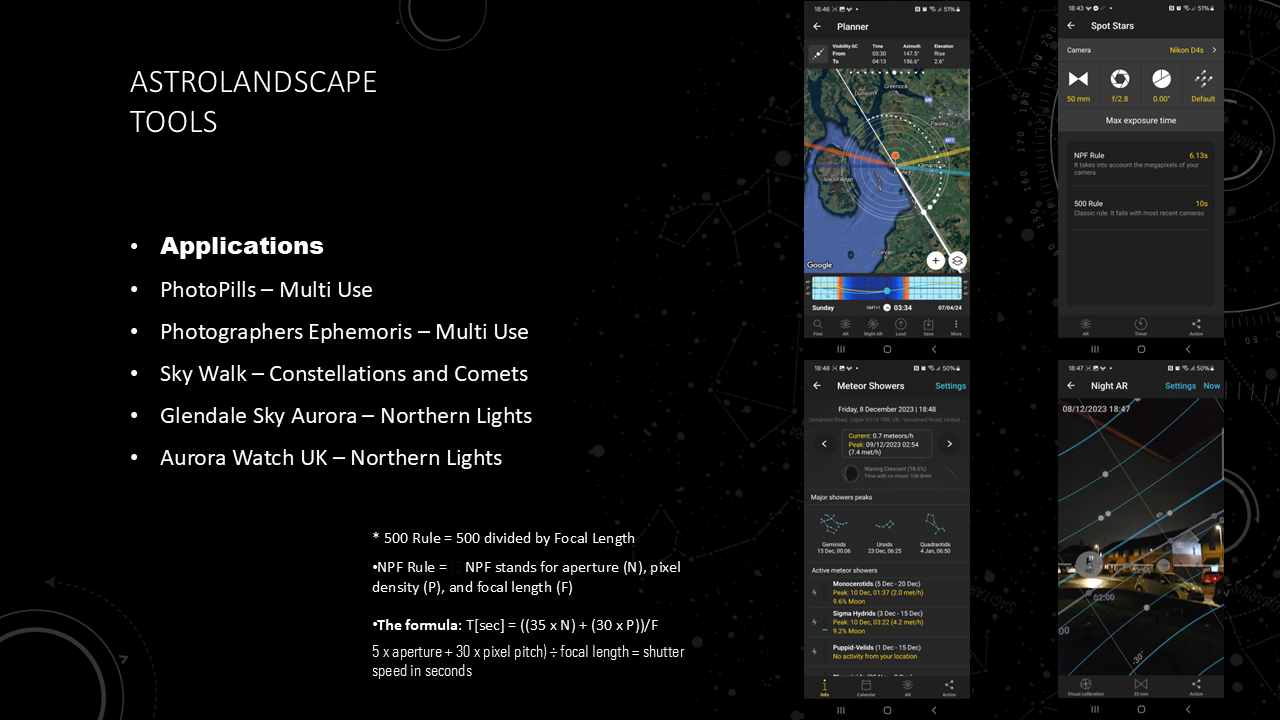Open camera selector chevron next to Nikon D4s
Viewport: 1280px width, 720px height.
click(1214, 50)
